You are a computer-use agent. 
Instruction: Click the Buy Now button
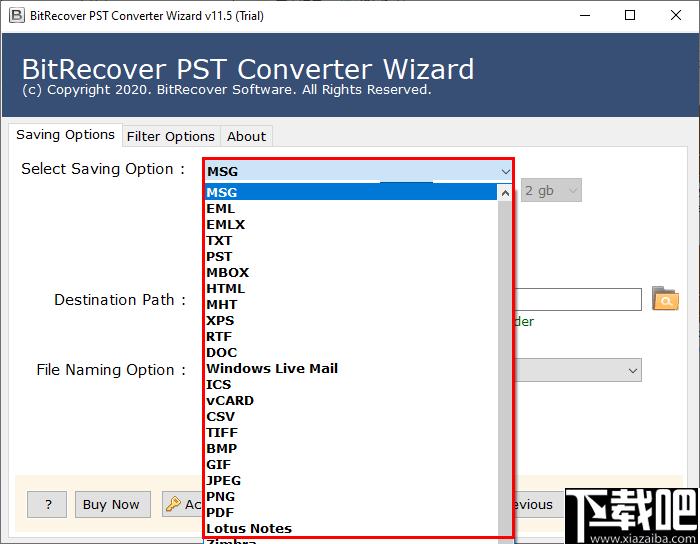click(112, 505)
